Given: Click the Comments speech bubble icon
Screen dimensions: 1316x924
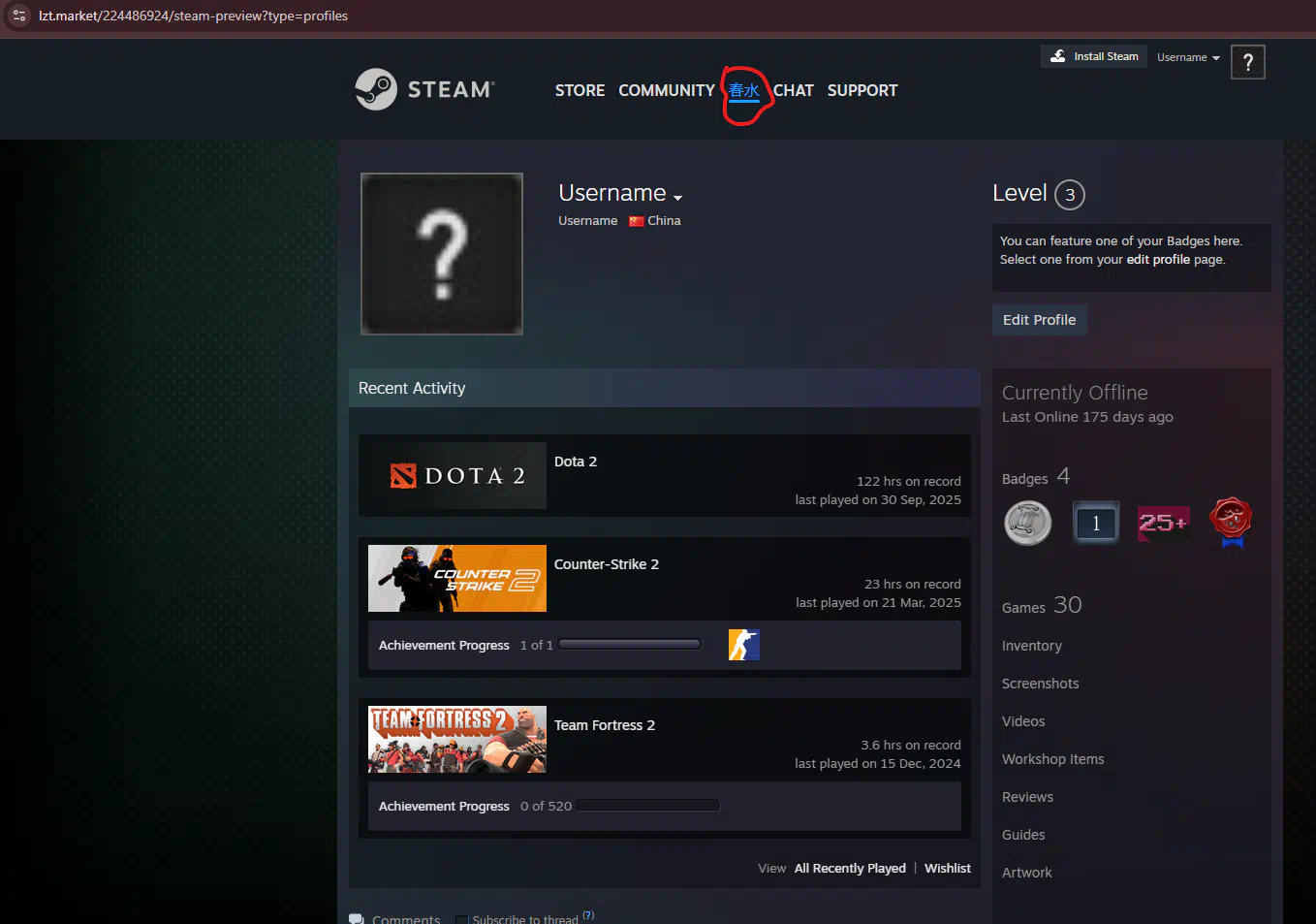Looking at the screenshot, I should 357,918.
